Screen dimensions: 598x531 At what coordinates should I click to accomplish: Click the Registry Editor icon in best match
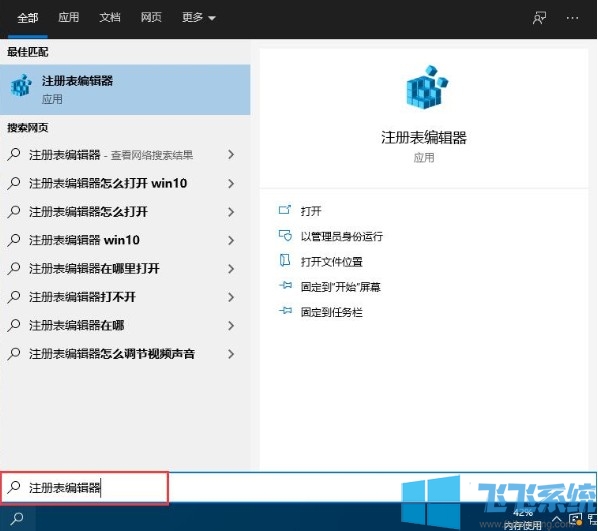coord(21,86)
